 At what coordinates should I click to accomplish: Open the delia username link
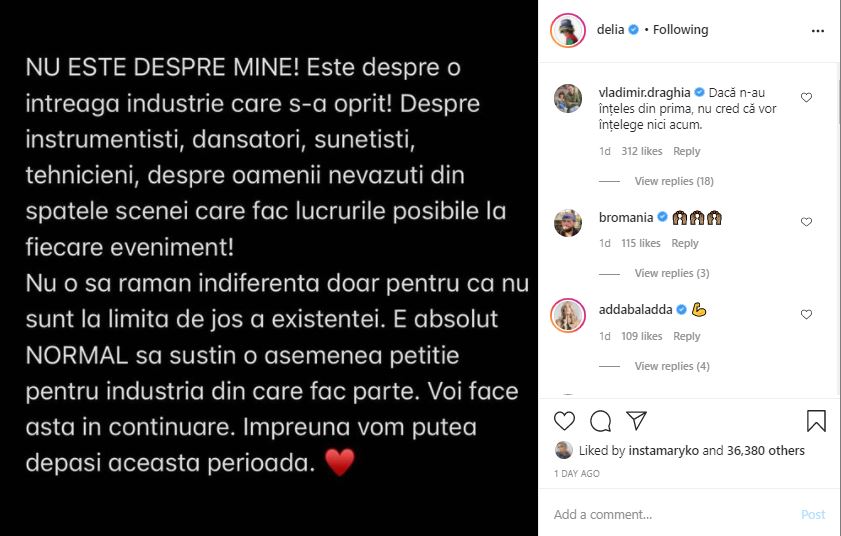pyautogui.click(x=611, y=30)
